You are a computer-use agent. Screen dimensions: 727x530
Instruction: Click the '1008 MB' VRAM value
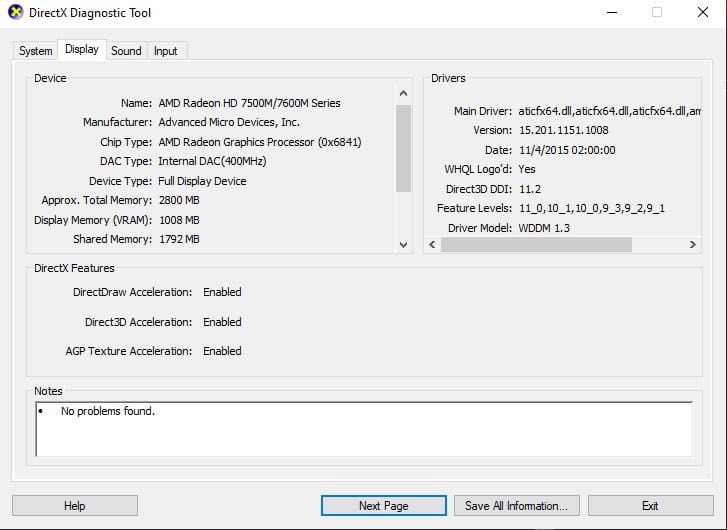pos(179,220)
